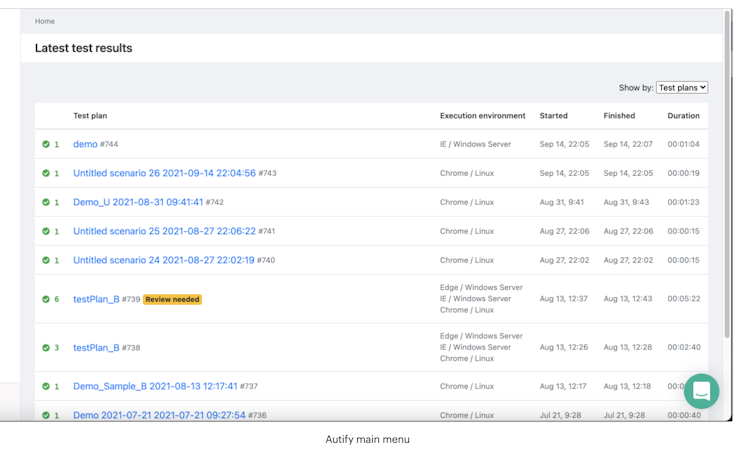Click the Duration column header
The image size is (747, 450).
tap(684, 116)
